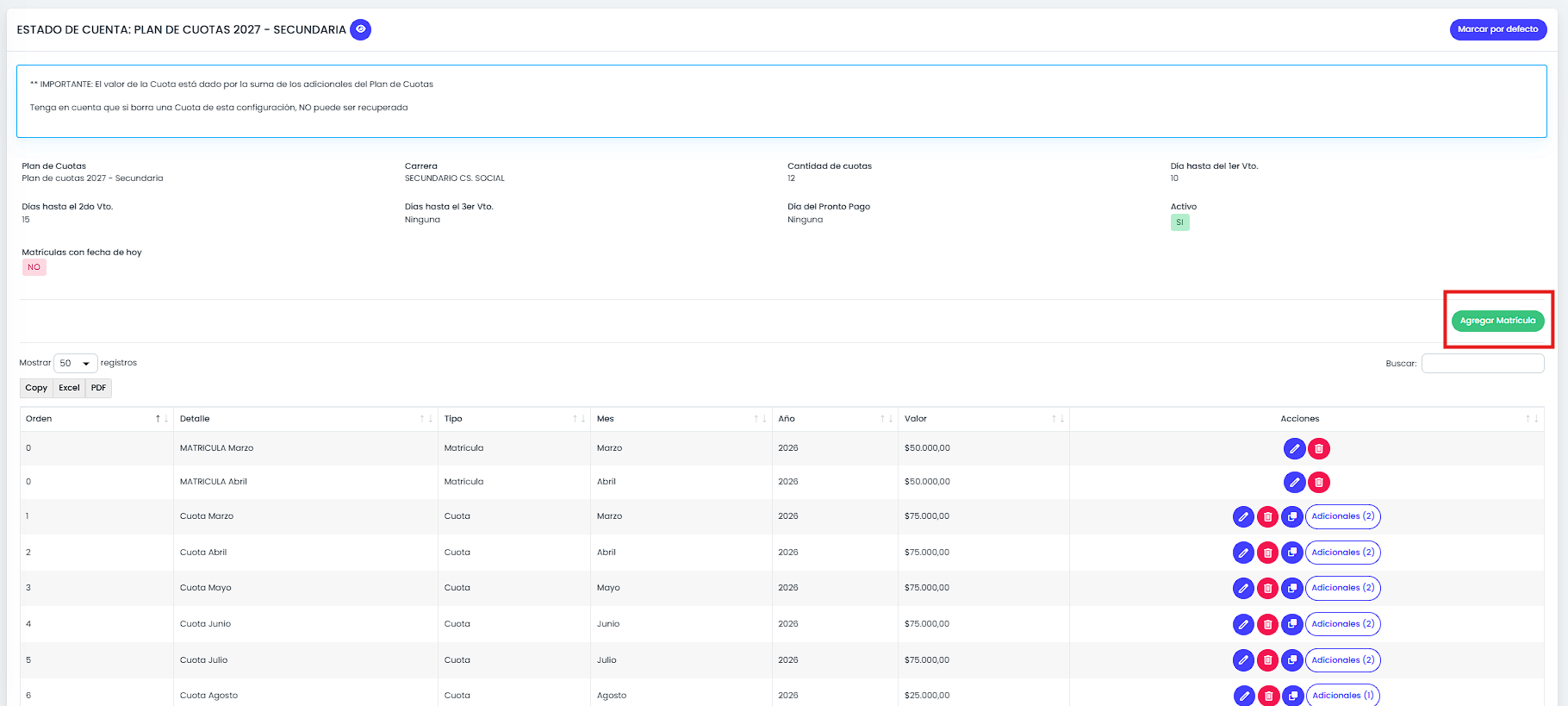Viewport: 1568px width, 706px height.
Task: Click Marcar por defecto button
Action: [1497, 29]
